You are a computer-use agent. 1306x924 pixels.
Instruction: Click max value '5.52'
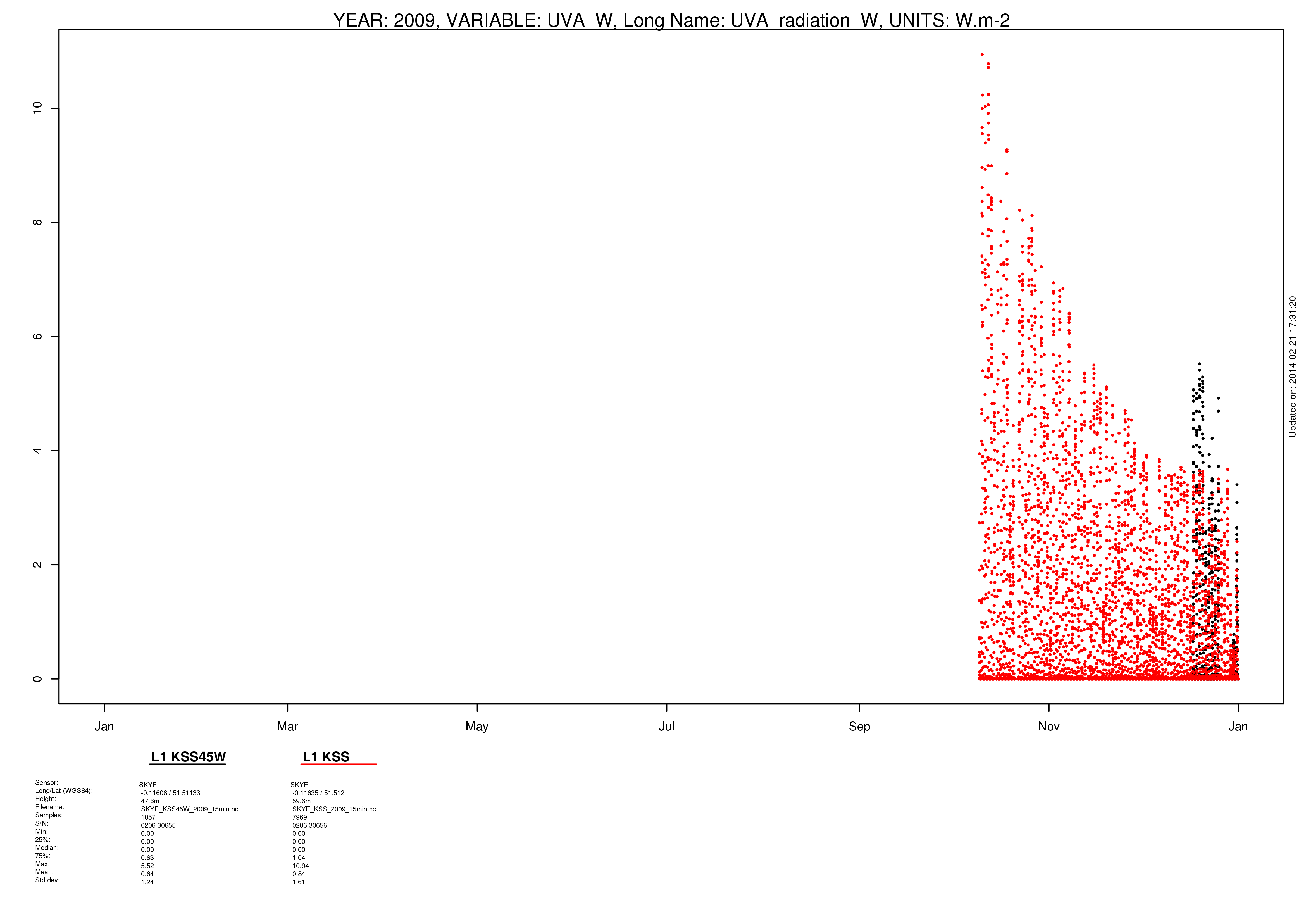click(x=147, y=866)
